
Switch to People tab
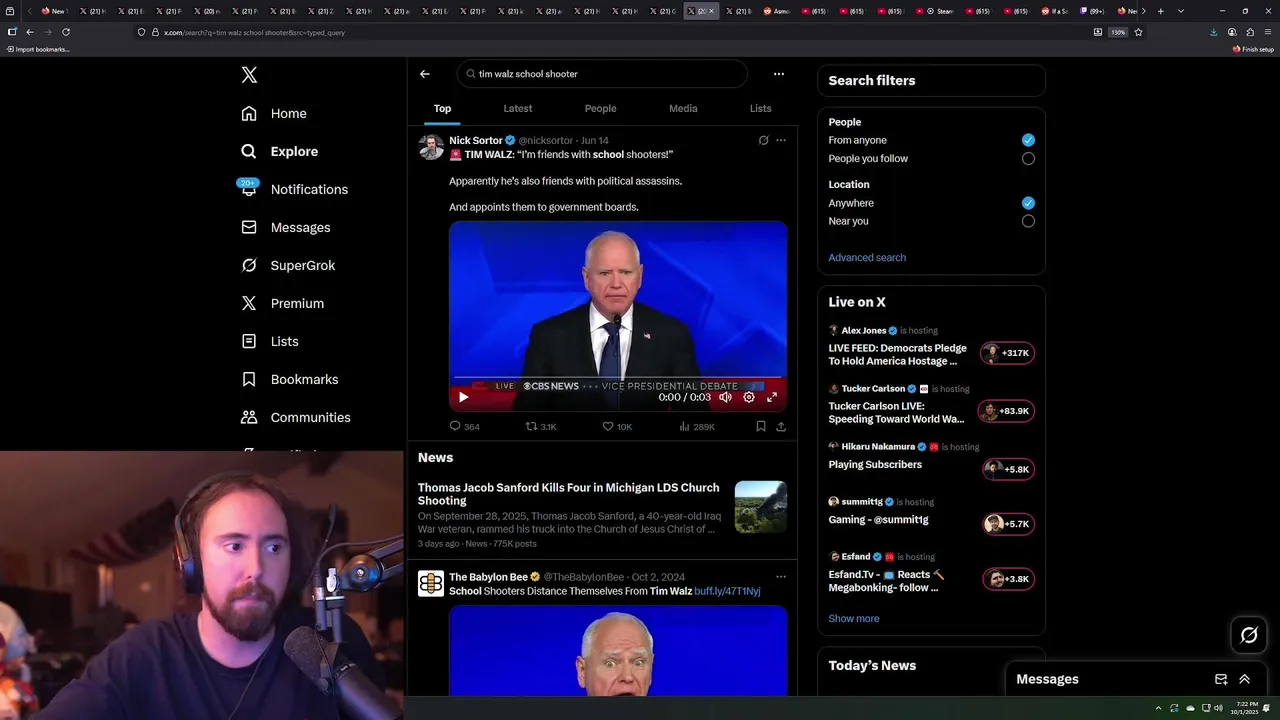[600, 108]
